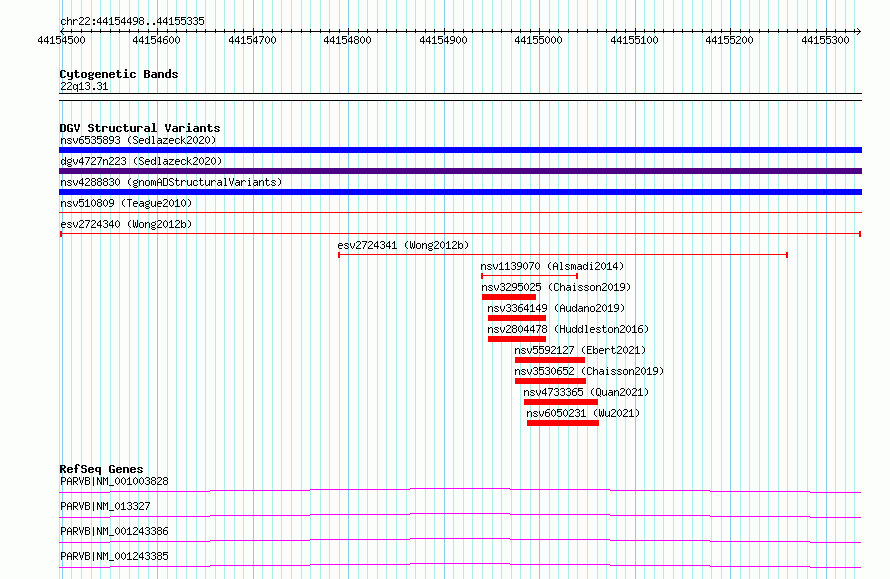Viewport: 890px width, 579px height.
Task: Select nsv3530652 (Chaisson2019) variant label
Action: 589,371
